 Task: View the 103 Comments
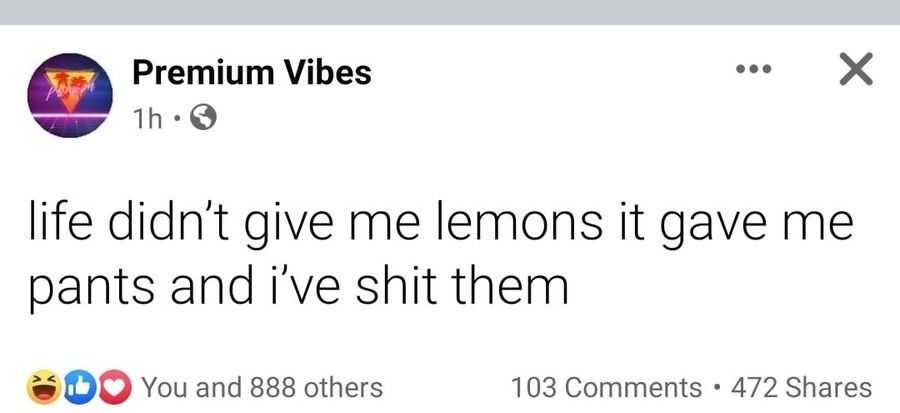tap(605, 387)
